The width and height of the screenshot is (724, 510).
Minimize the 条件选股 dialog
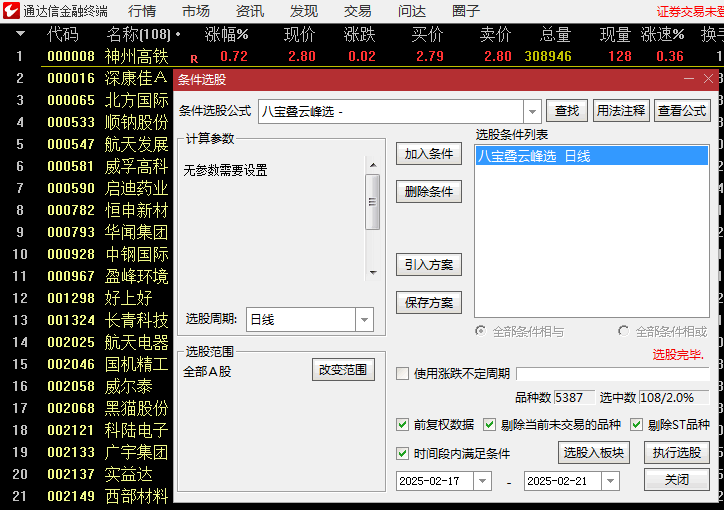(689, 79)
